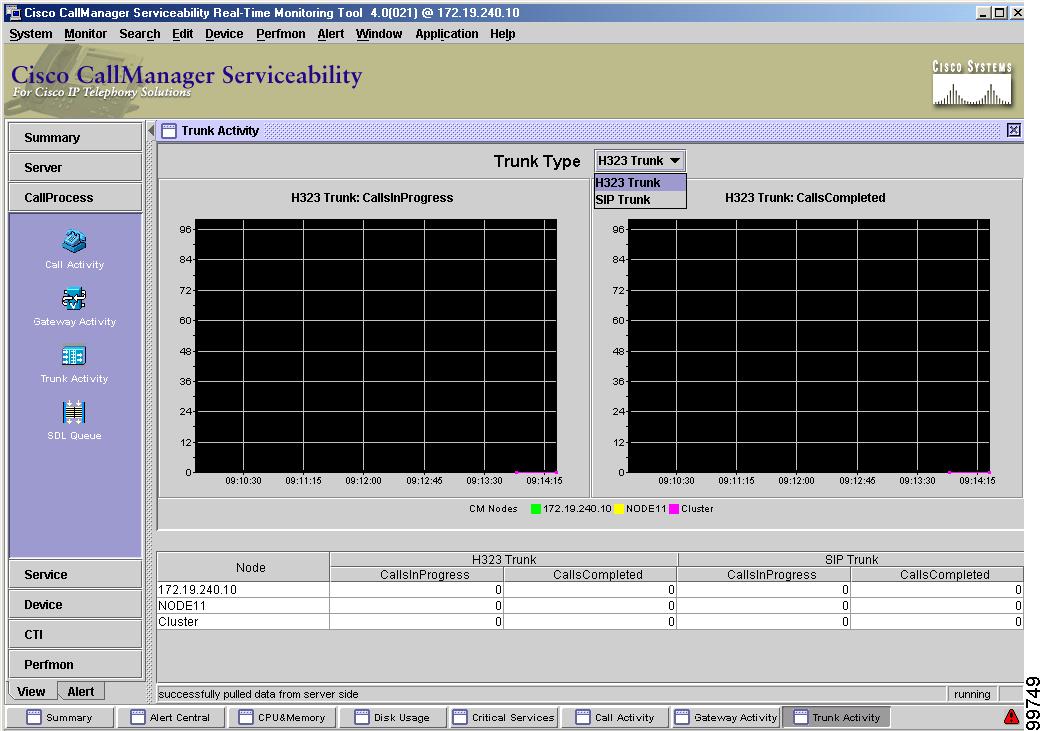Click the SIP Trunk table group header
This screenshot has height=731, width=1046.
pyautogui.click(x=851, y=560)
